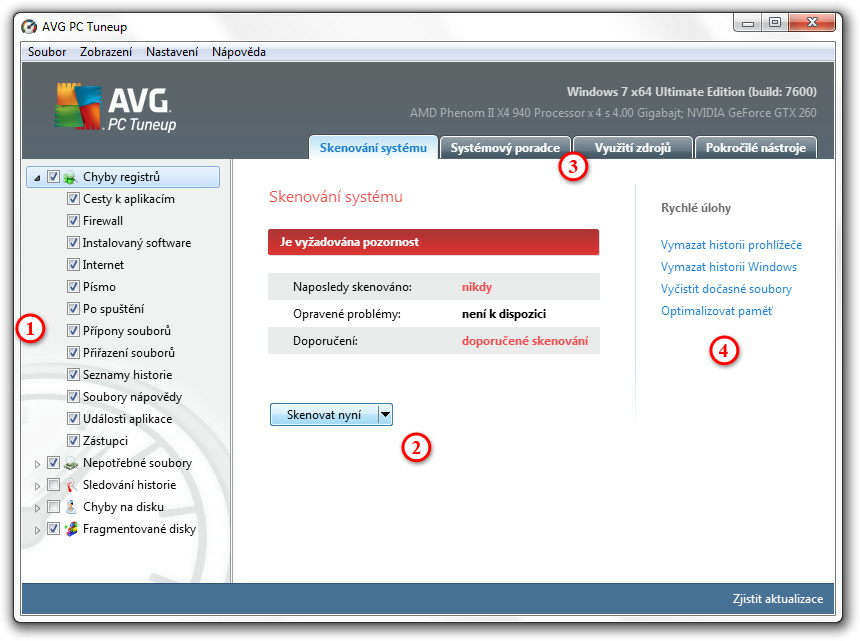Click the Sledování historie icon
Viewport: 860px width, 641px height.
pyautogui.click(x=71, y=485)
